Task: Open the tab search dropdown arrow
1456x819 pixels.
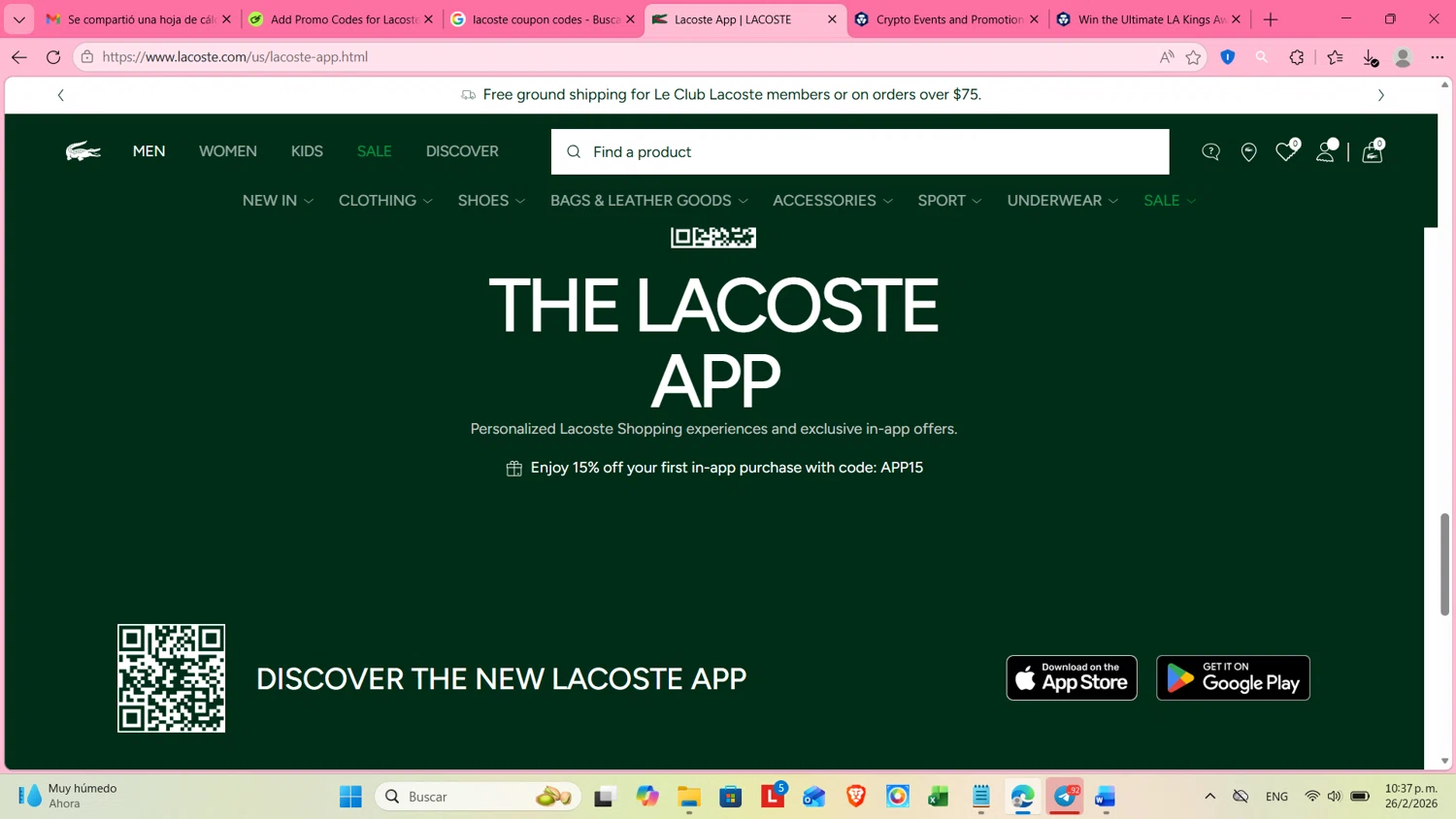Action: [19, 19]
